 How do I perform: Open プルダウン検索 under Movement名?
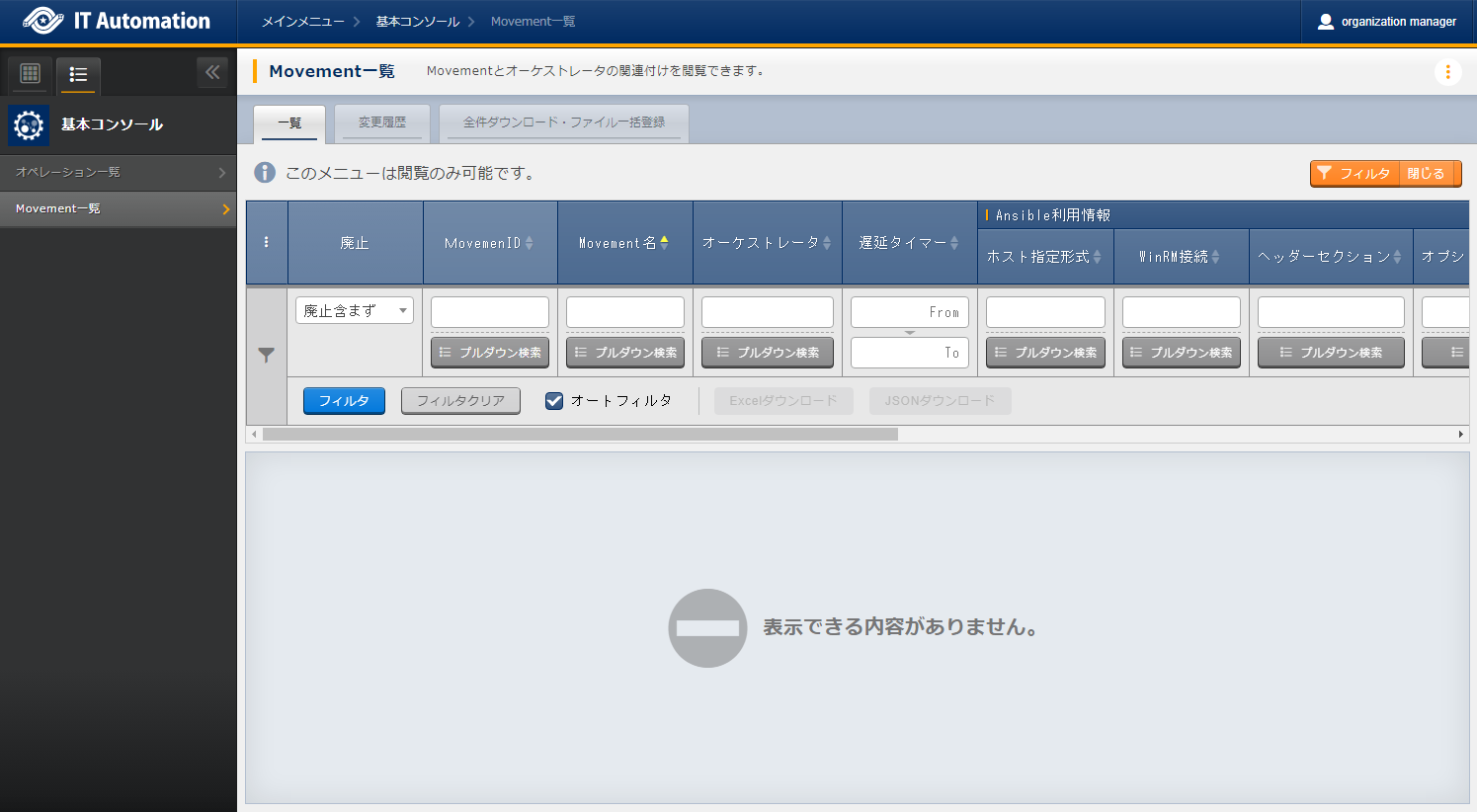click(x=625, y=353)
